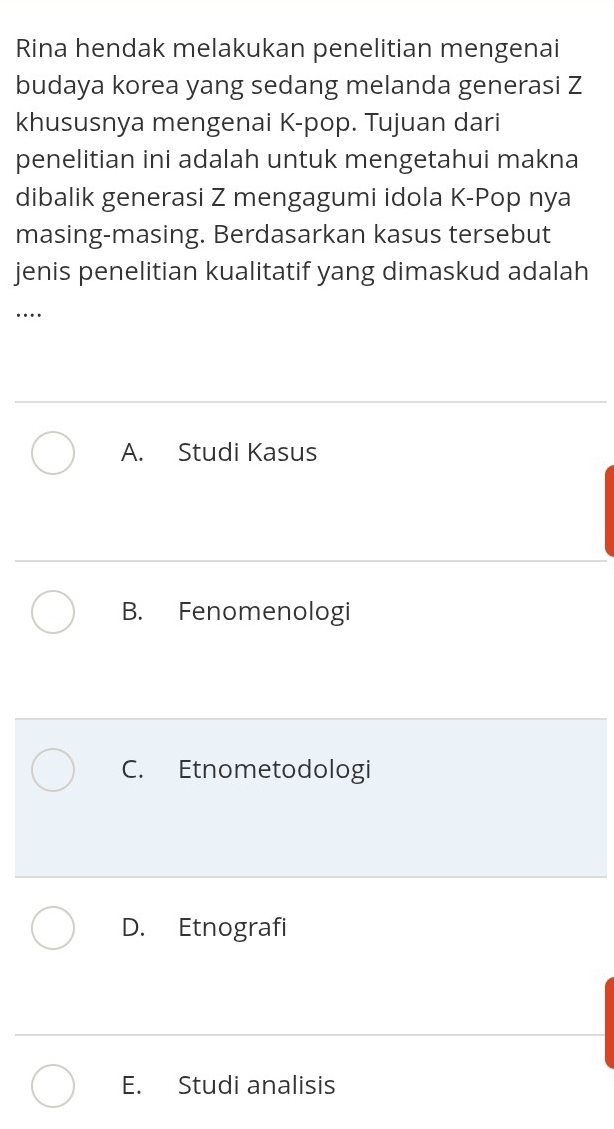This screenshot has width=614, height=1129.
Task: Select the radio button for option B
Action: click(53, 611)
